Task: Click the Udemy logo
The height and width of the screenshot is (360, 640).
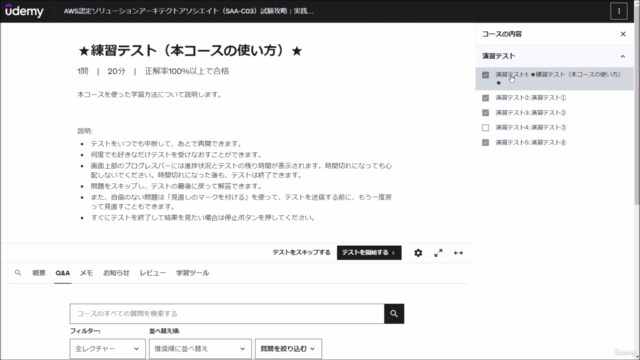Action: point(24,11)
